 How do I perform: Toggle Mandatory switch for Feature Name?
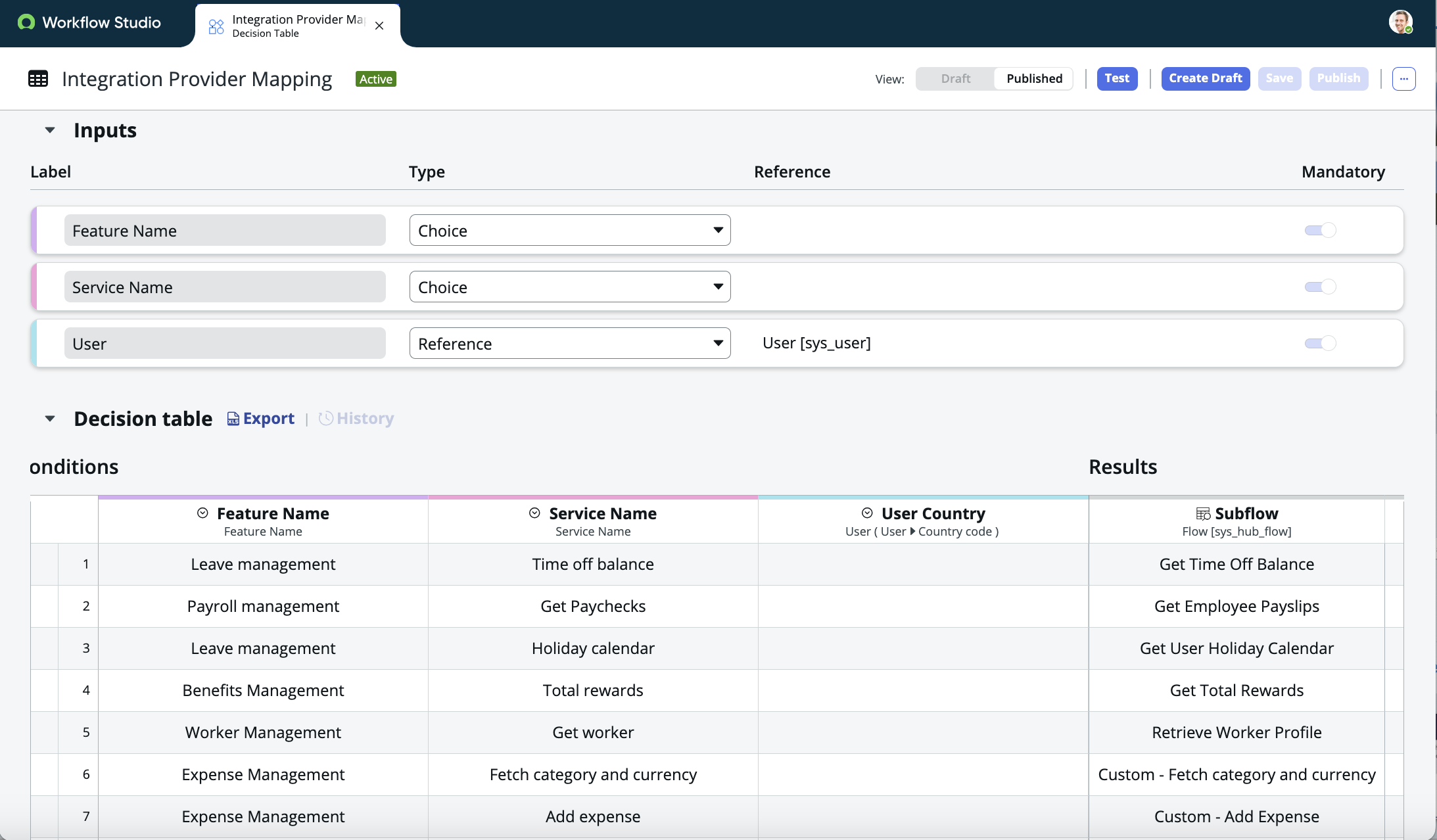[x=1320, y=230]
